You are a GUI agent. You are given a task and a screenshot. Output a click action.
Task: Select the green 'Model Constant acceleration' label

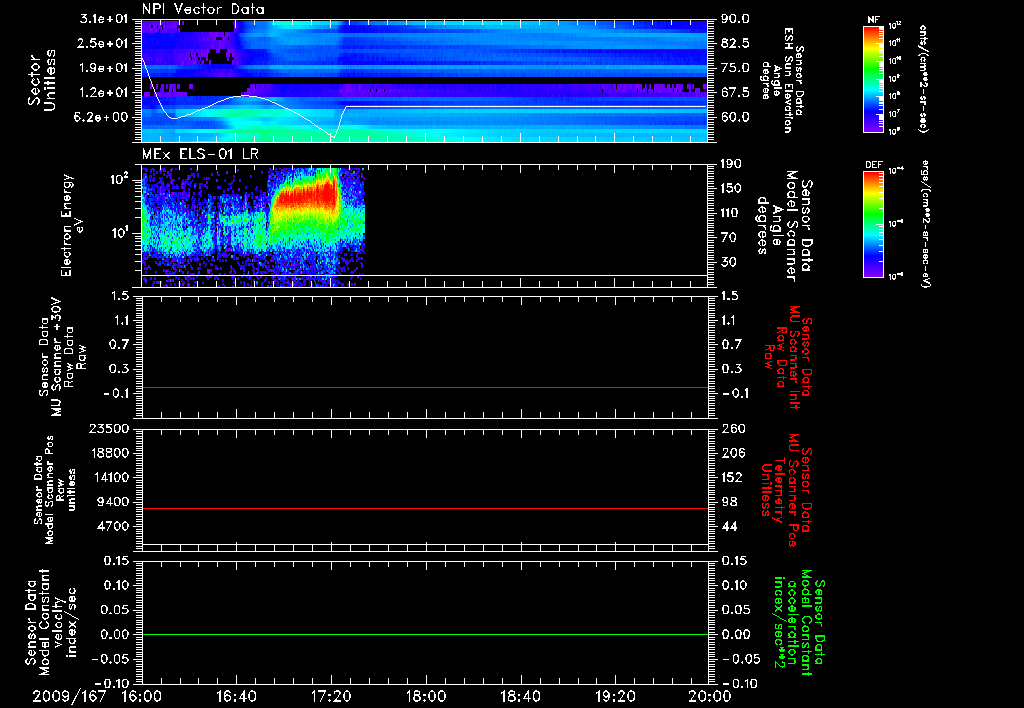(799, 623)
